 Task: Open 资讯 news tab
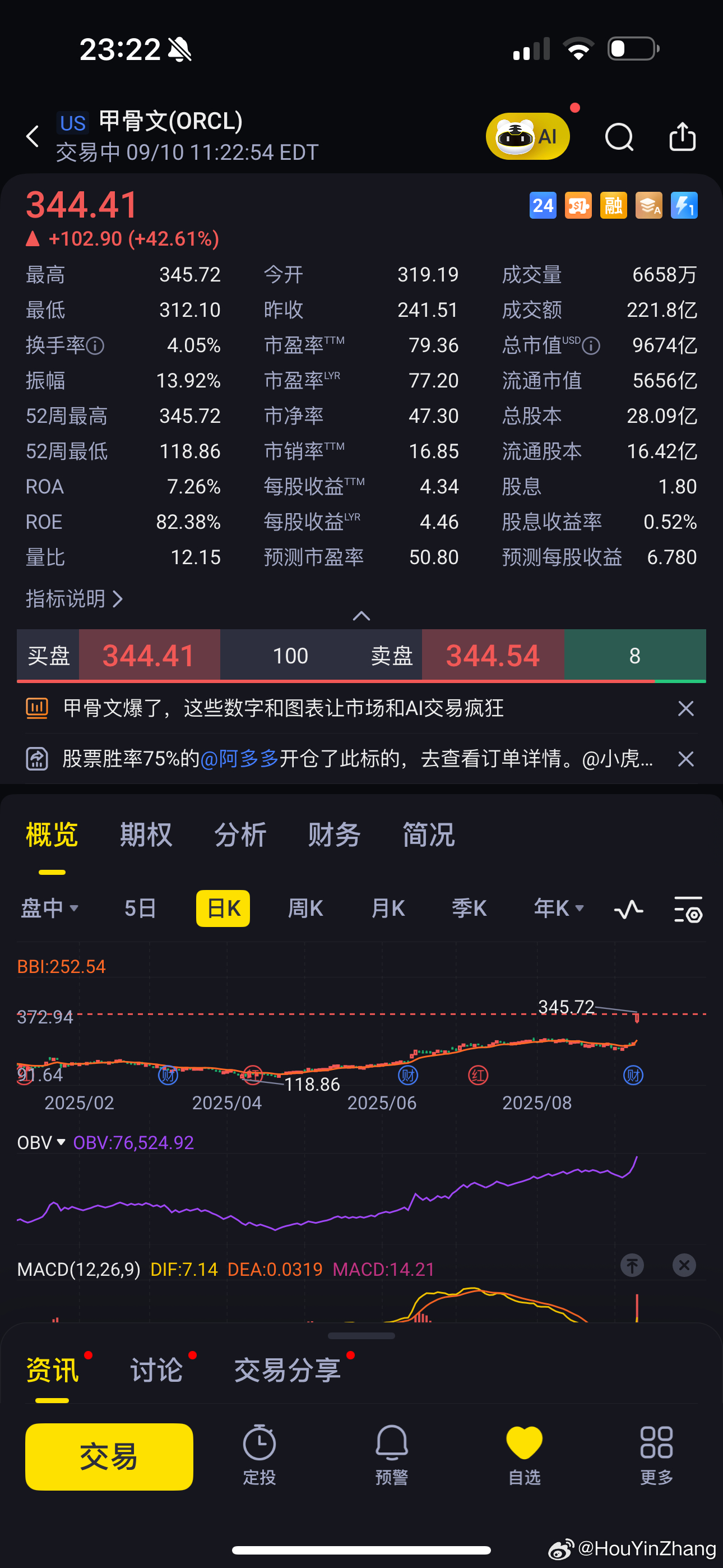[x=52, y=1371]
